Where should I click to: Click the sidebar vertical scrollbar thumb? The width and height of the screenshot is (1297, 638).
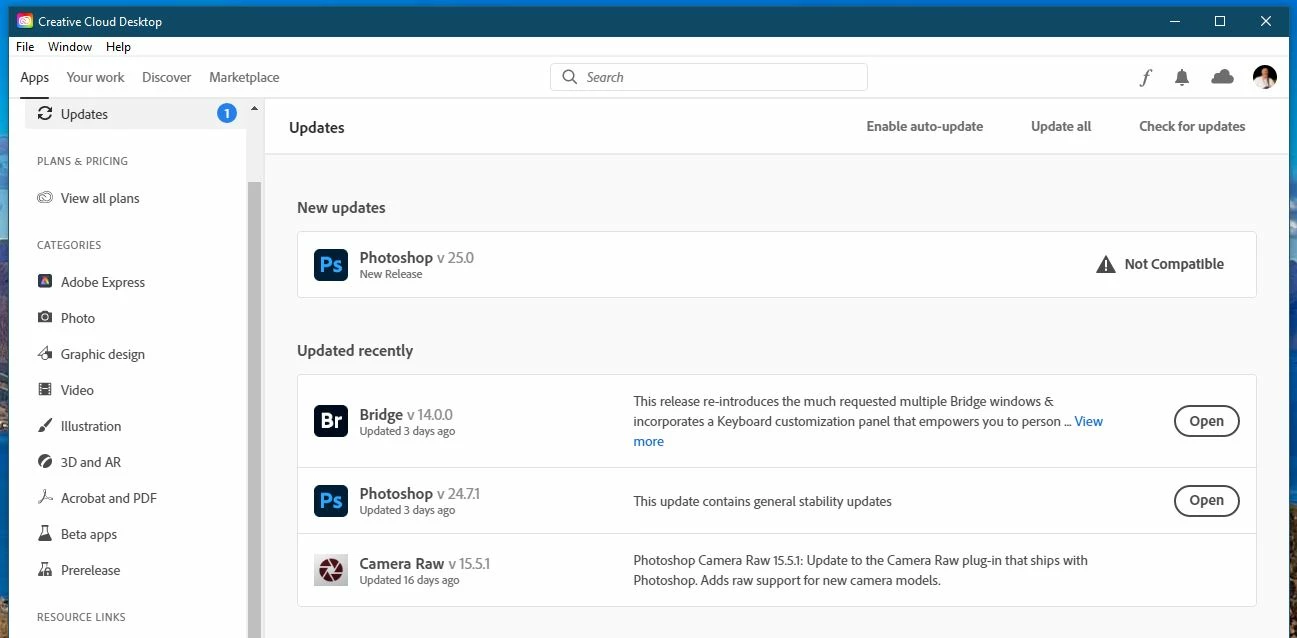(254, 410)
